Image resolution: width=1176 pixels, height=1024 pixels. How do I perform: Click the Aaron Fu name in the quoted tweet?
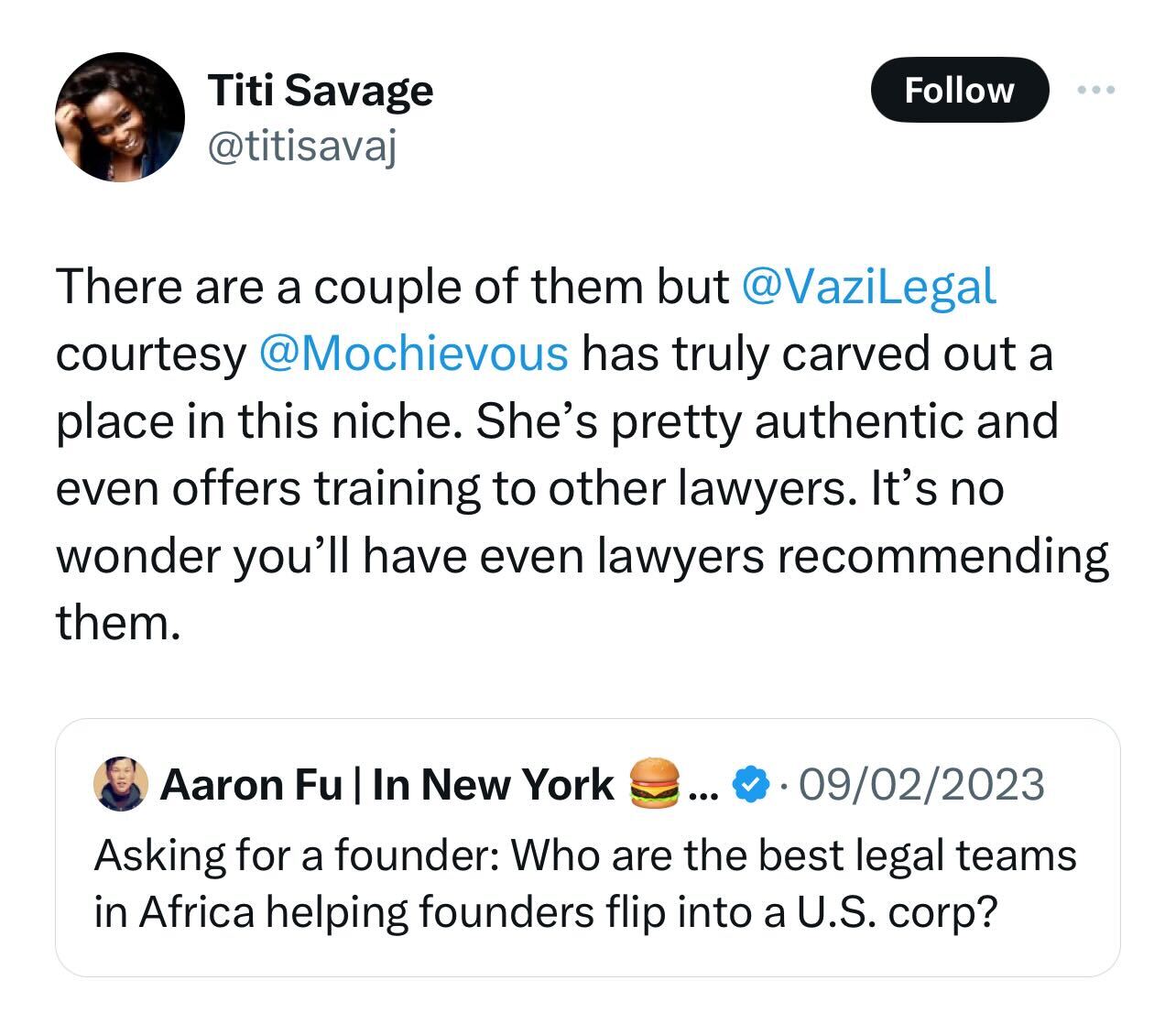(251, 785)
